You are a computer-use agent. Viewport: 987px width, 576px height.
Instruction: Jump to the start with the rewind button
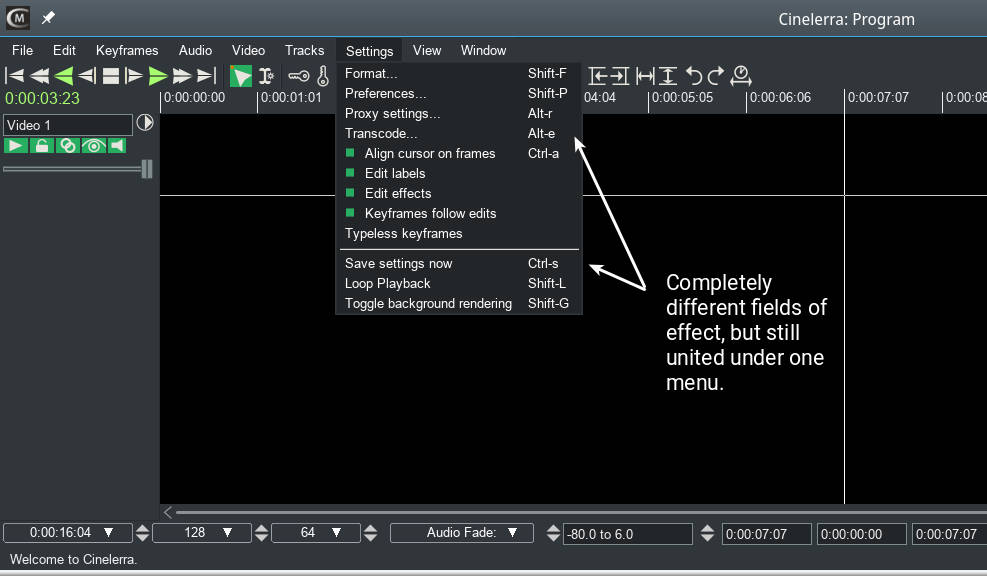tap(15, 76)
